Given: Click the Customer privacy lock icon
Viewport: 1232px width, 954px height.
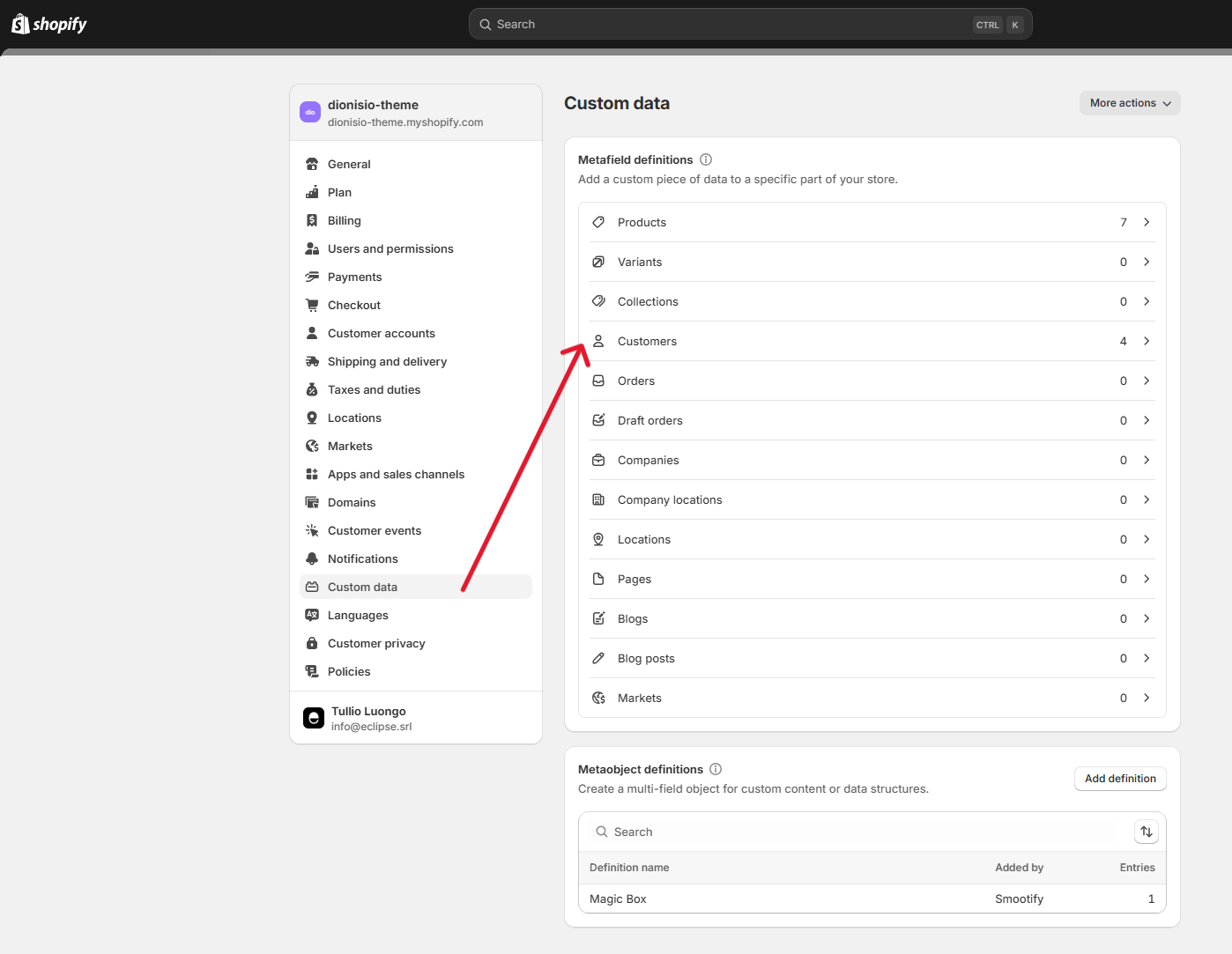Looking at the screenshot, I should point(312,643).
